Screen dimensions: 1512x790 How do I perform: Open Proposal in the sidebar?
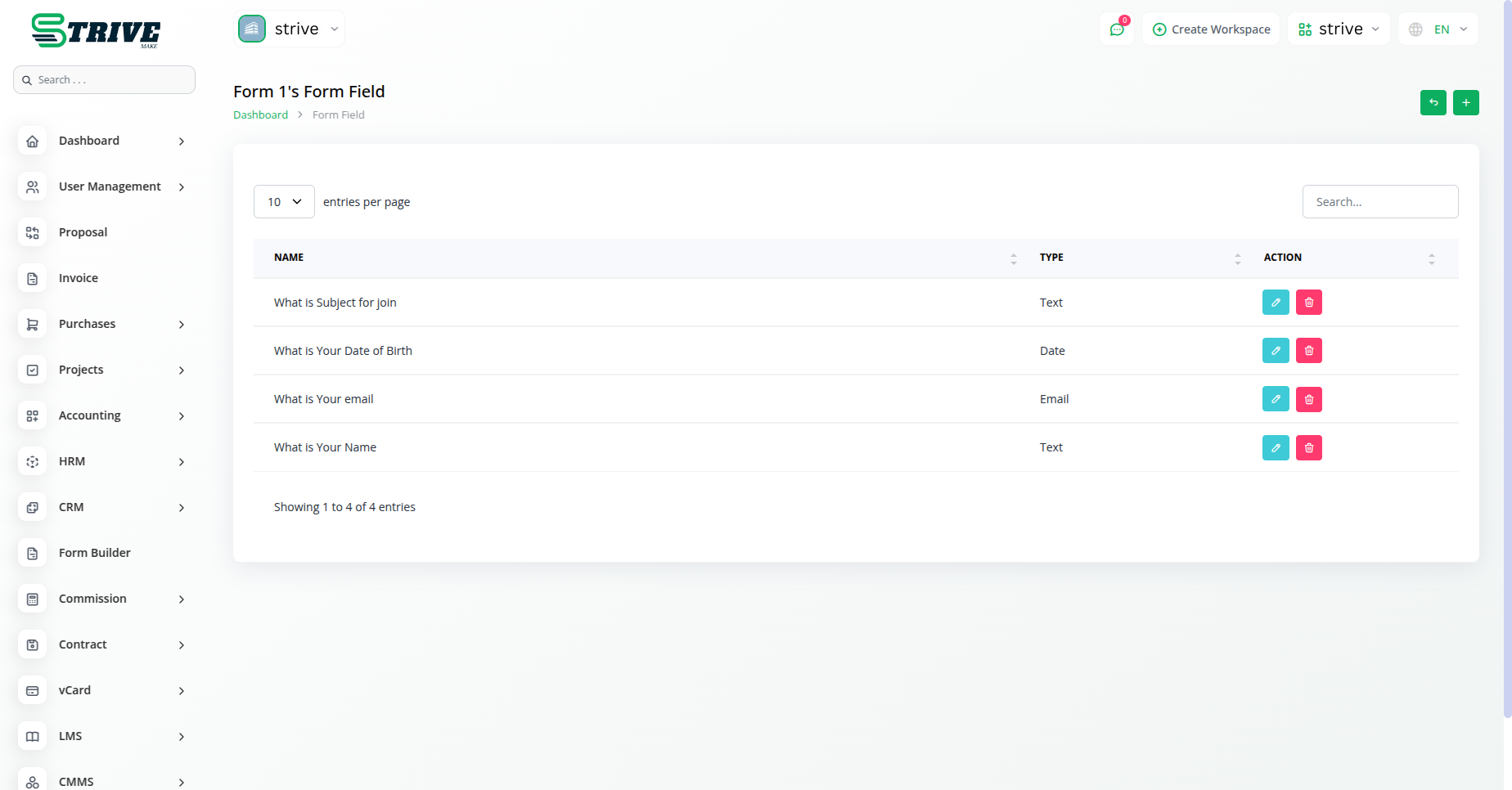coord(83,232)
